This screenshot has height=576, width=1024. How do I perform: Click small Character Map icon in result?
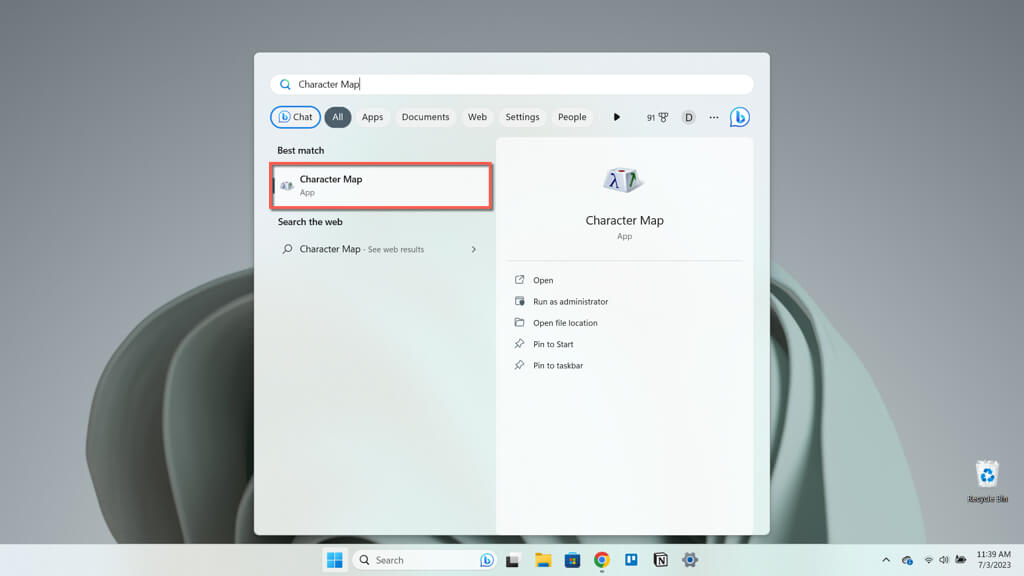click(x=287, y=186)
